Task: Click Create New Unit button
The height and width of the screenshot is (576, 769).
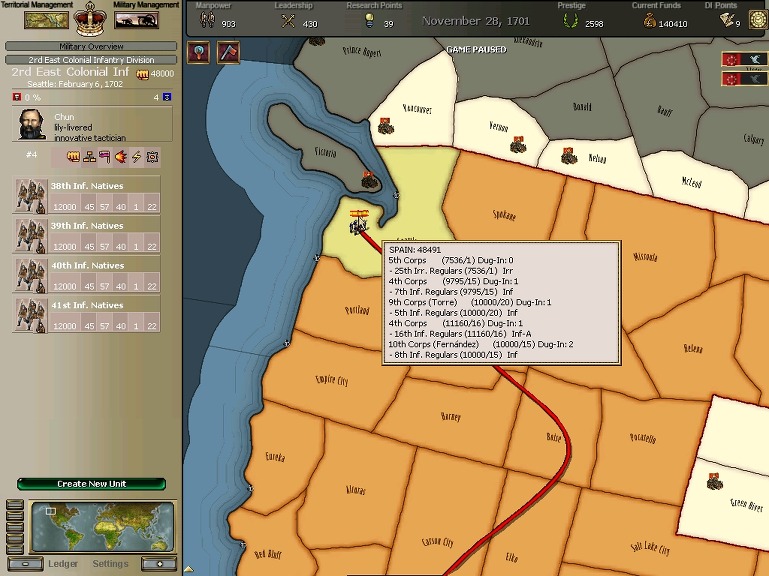Action: [91, 484]
